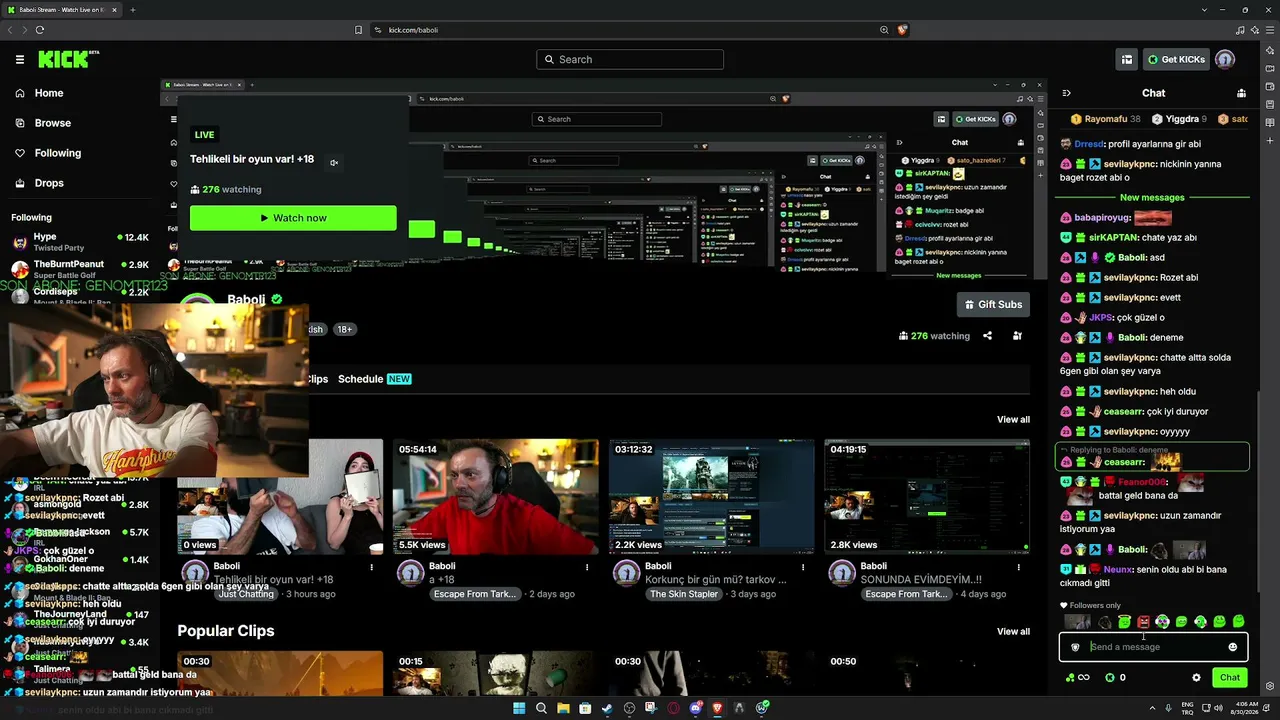The height and width of the screenshot is (720, 1280).
Task: View all Popular Clips
Action: (x=1013, y=631)
